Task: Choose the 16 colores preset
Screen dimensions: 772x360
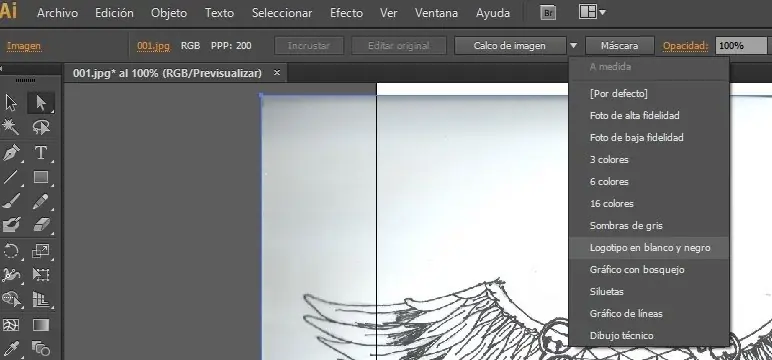Action: [x=648, y=204]
